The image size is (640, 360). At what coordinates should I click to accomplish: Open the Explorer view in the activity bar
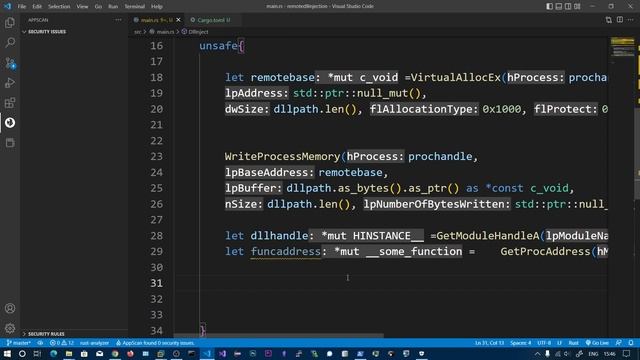point(10,23)
